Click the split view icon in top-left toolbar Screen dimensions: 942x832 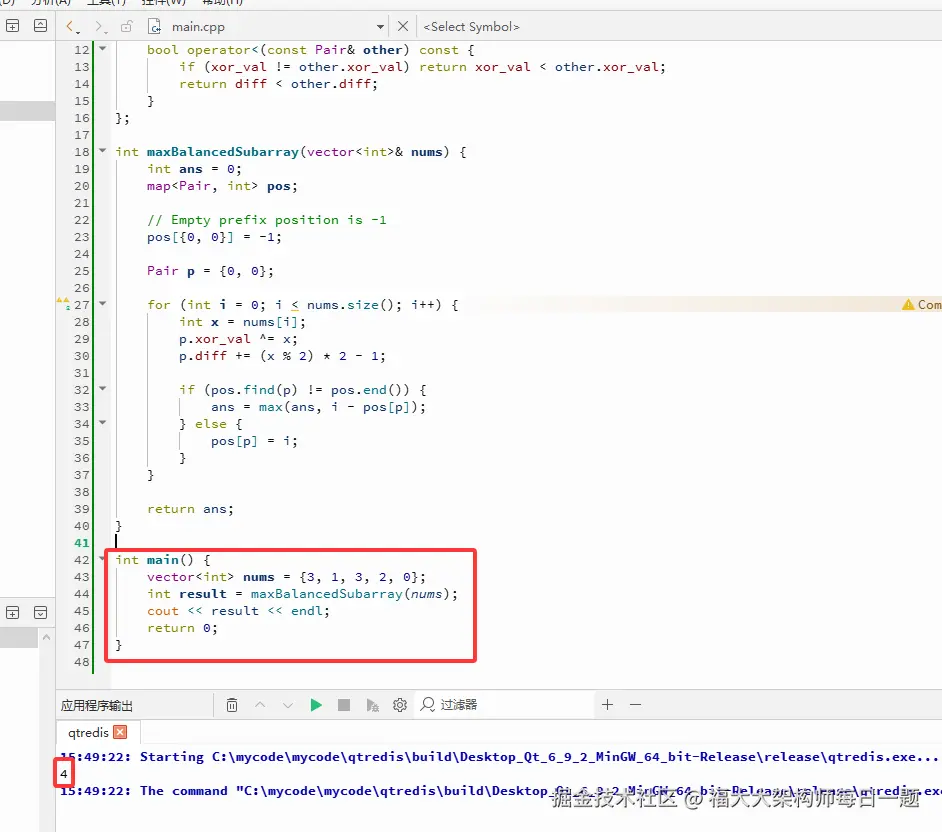(x=13, y=26)
